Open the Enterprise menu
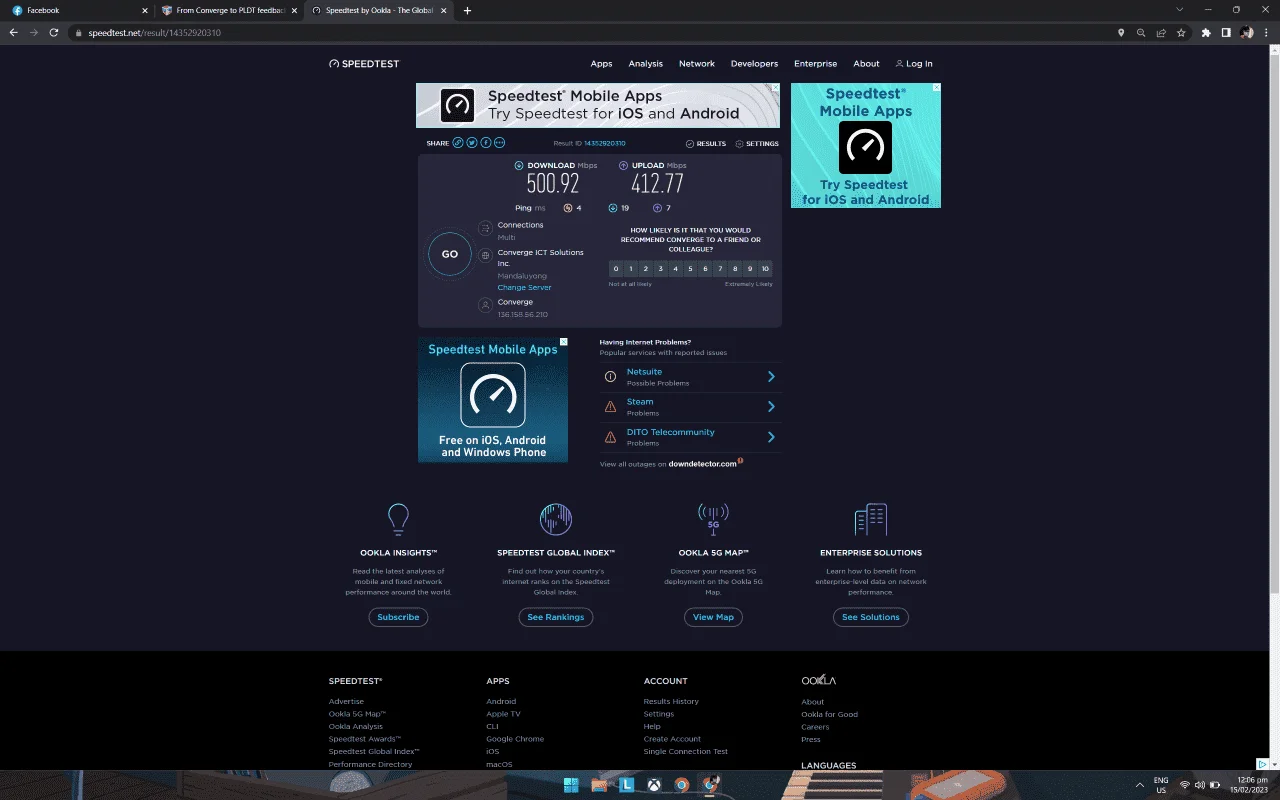Screen dimensions: 1280x800 point(816,64)
